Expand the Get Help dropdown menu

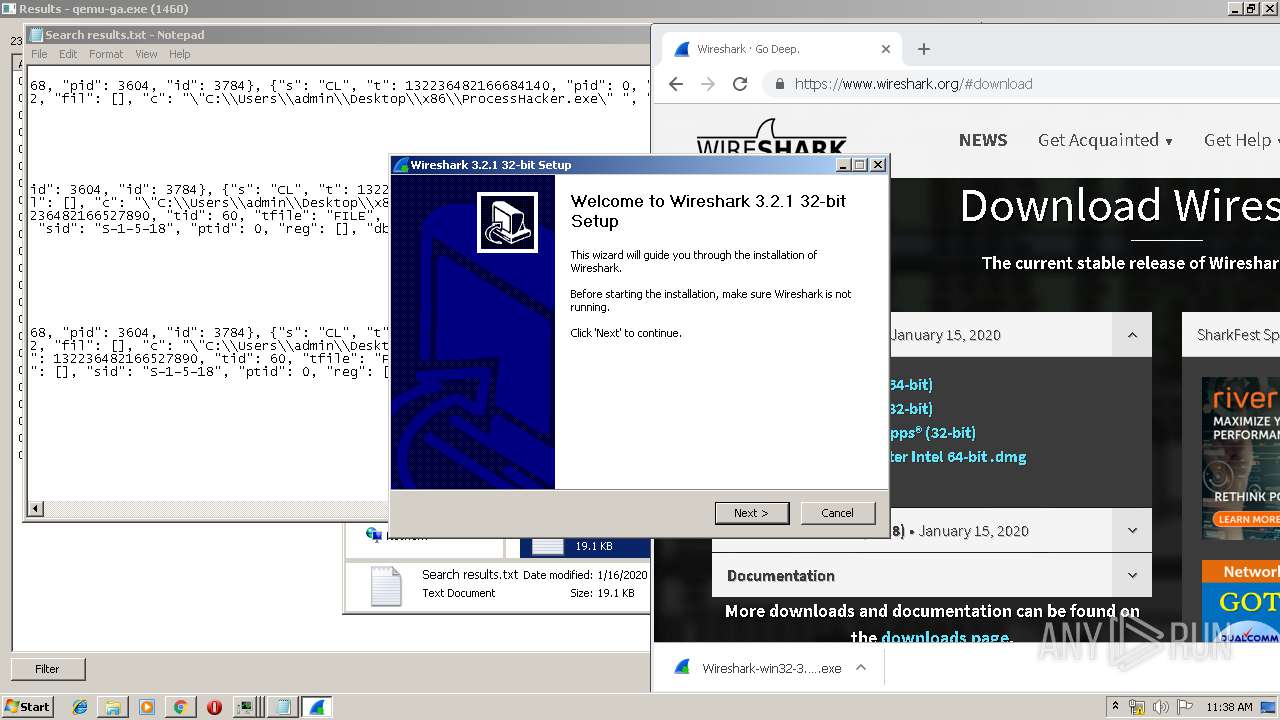tap(1241, 140)
